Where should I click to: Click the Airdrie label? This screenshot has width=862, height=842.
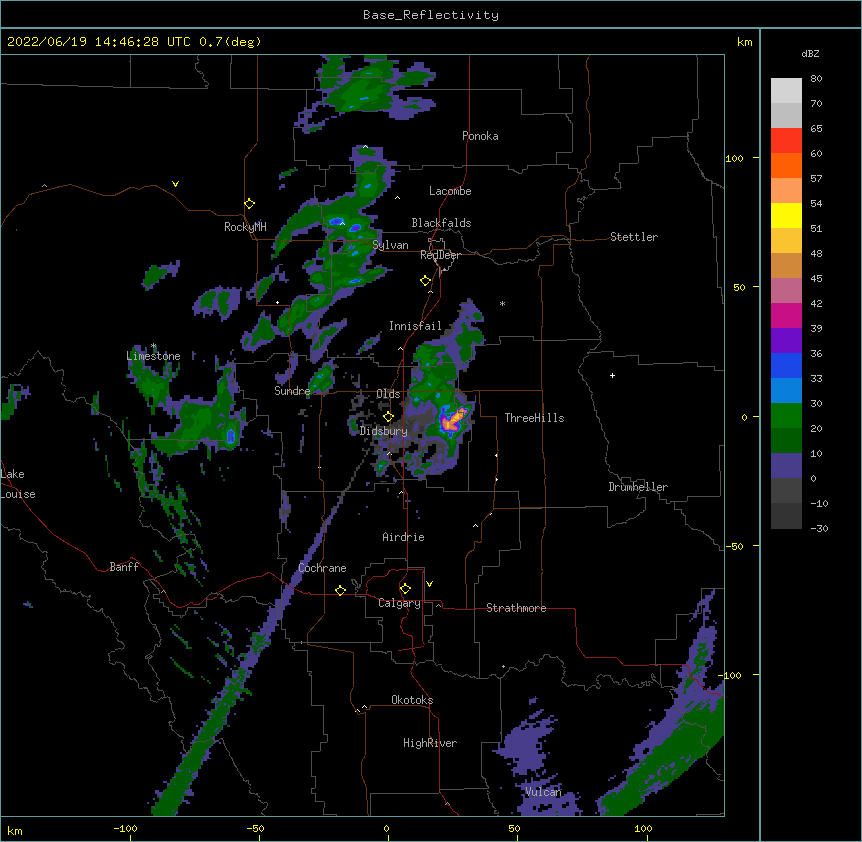click(x=403, y=537)
